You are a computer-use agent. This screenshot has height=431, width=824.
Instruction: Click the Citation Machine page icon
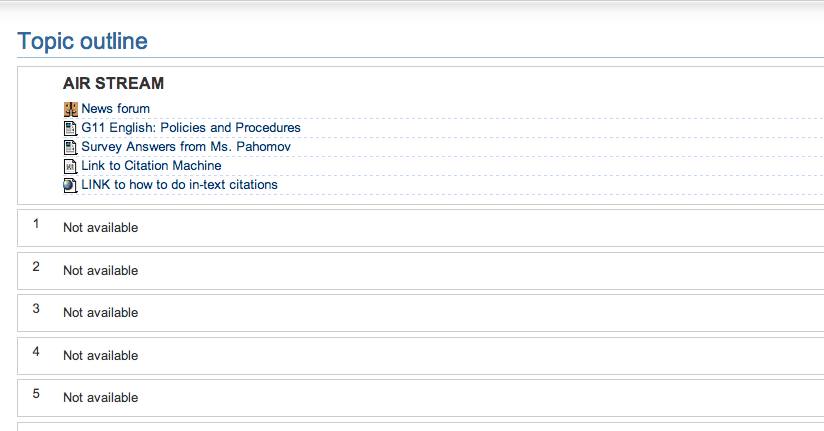[70, 166]
